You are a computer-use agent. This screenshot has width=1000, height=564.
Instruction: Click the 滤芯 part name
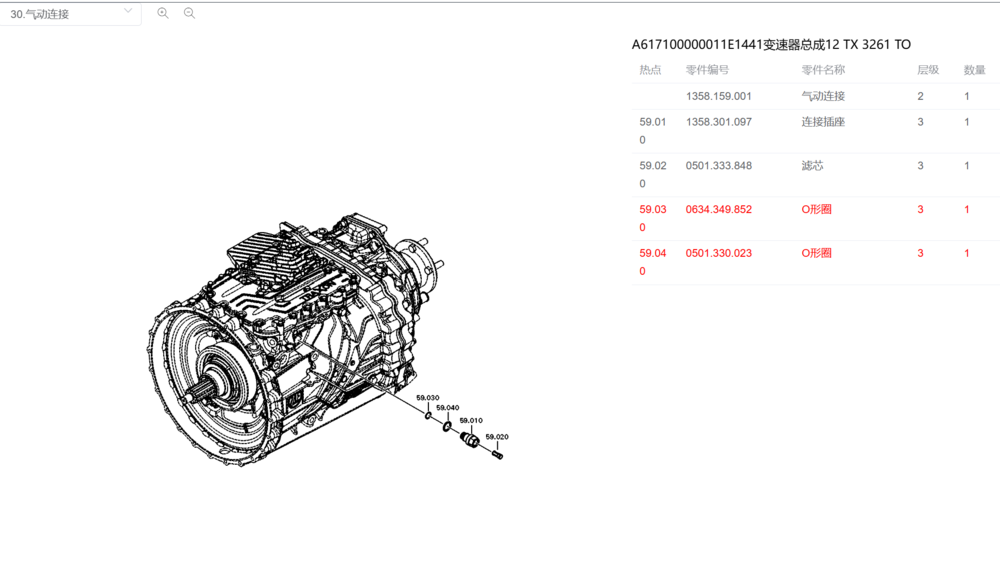(813, 166)
